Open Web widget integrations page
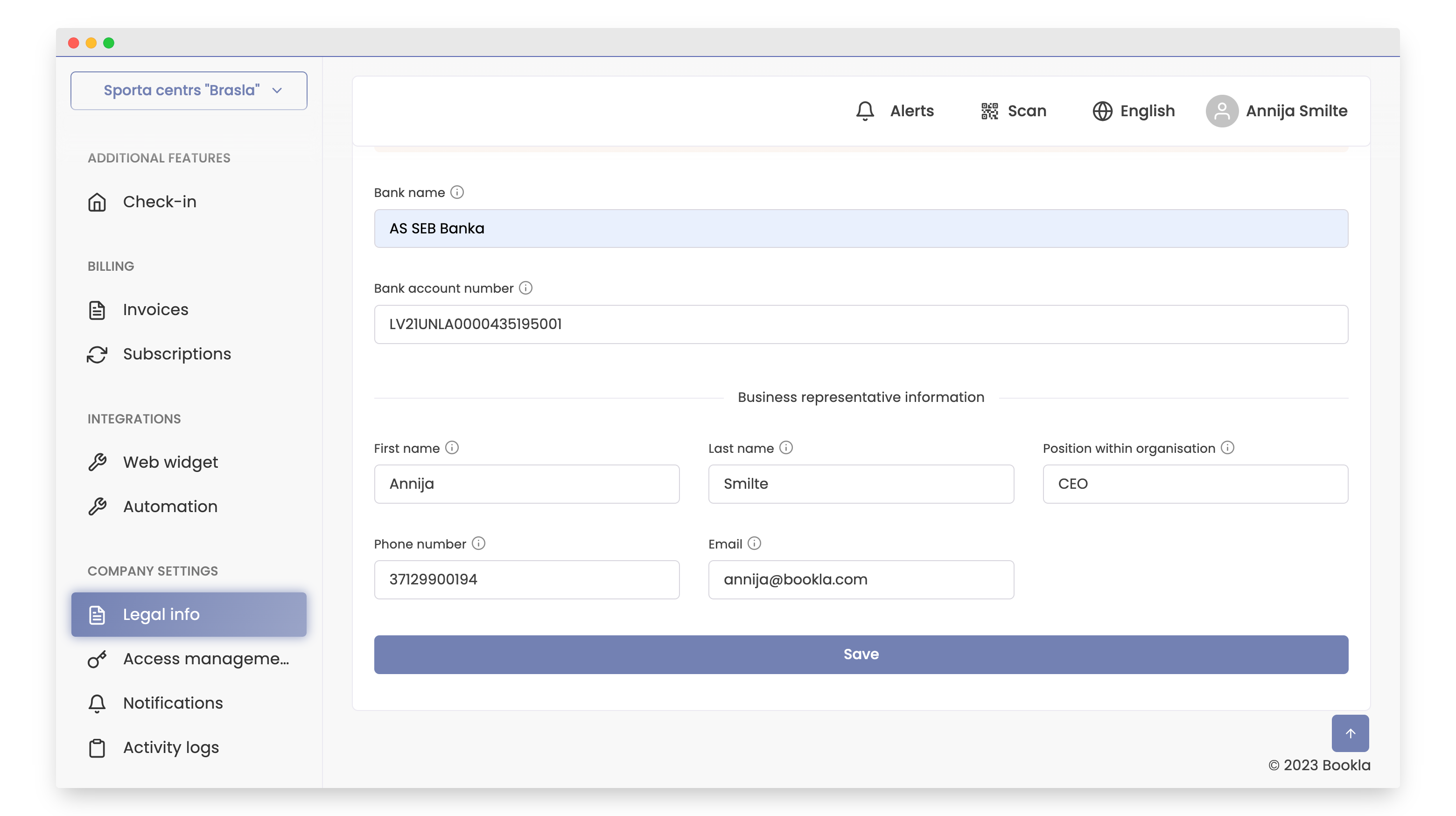Viewport: 1456px width, 816px height. pos(170,462)
